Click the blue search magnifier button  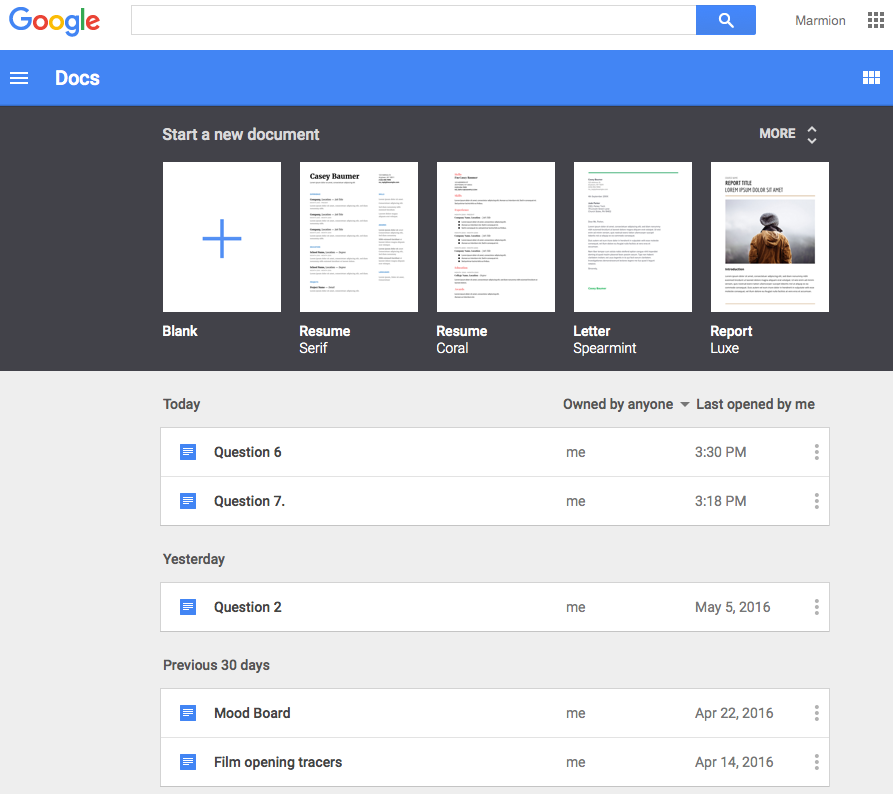[726, 20]
